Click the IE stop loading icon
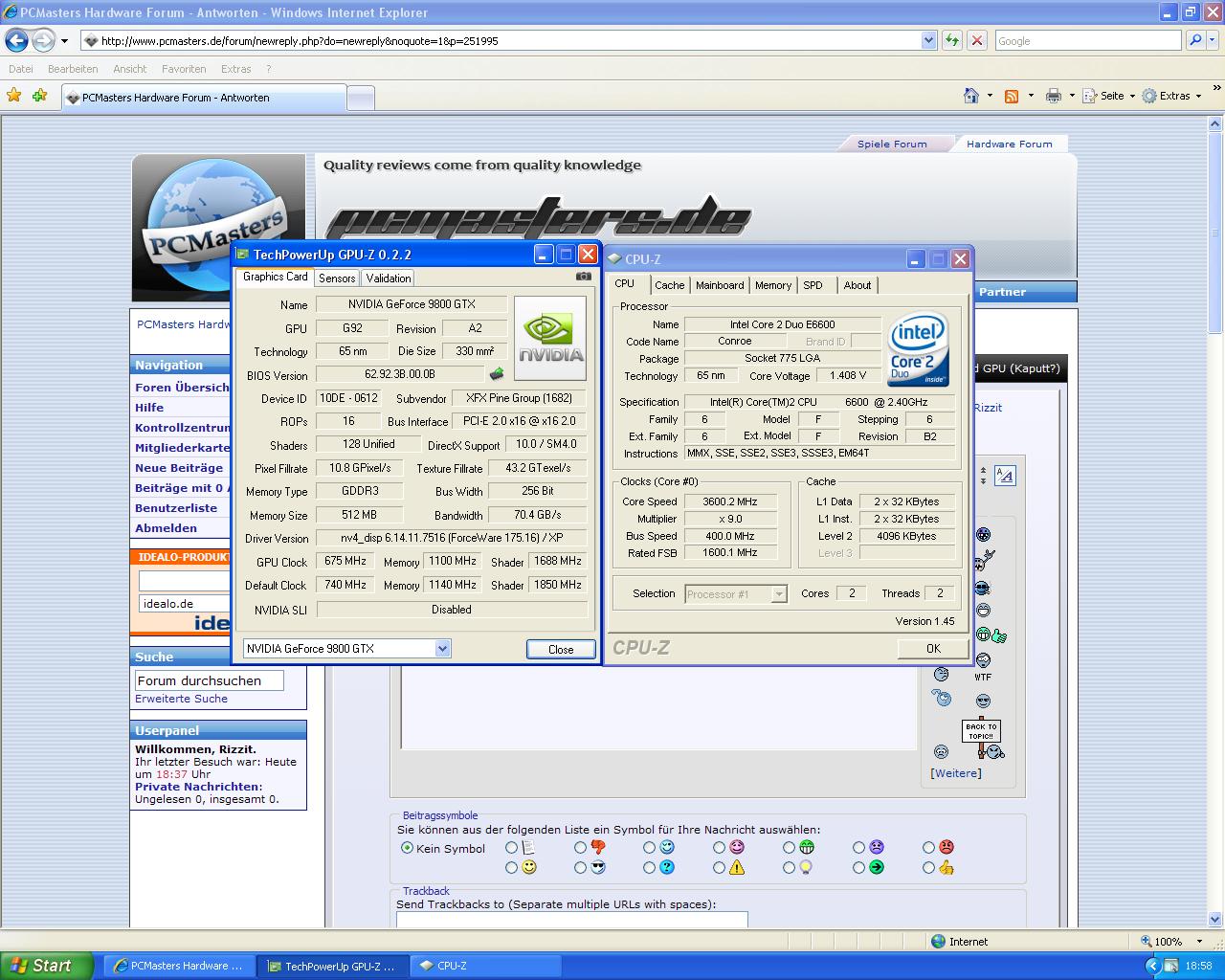The image size is (1225, 980). pyautogui.click(x=976, y=40)
